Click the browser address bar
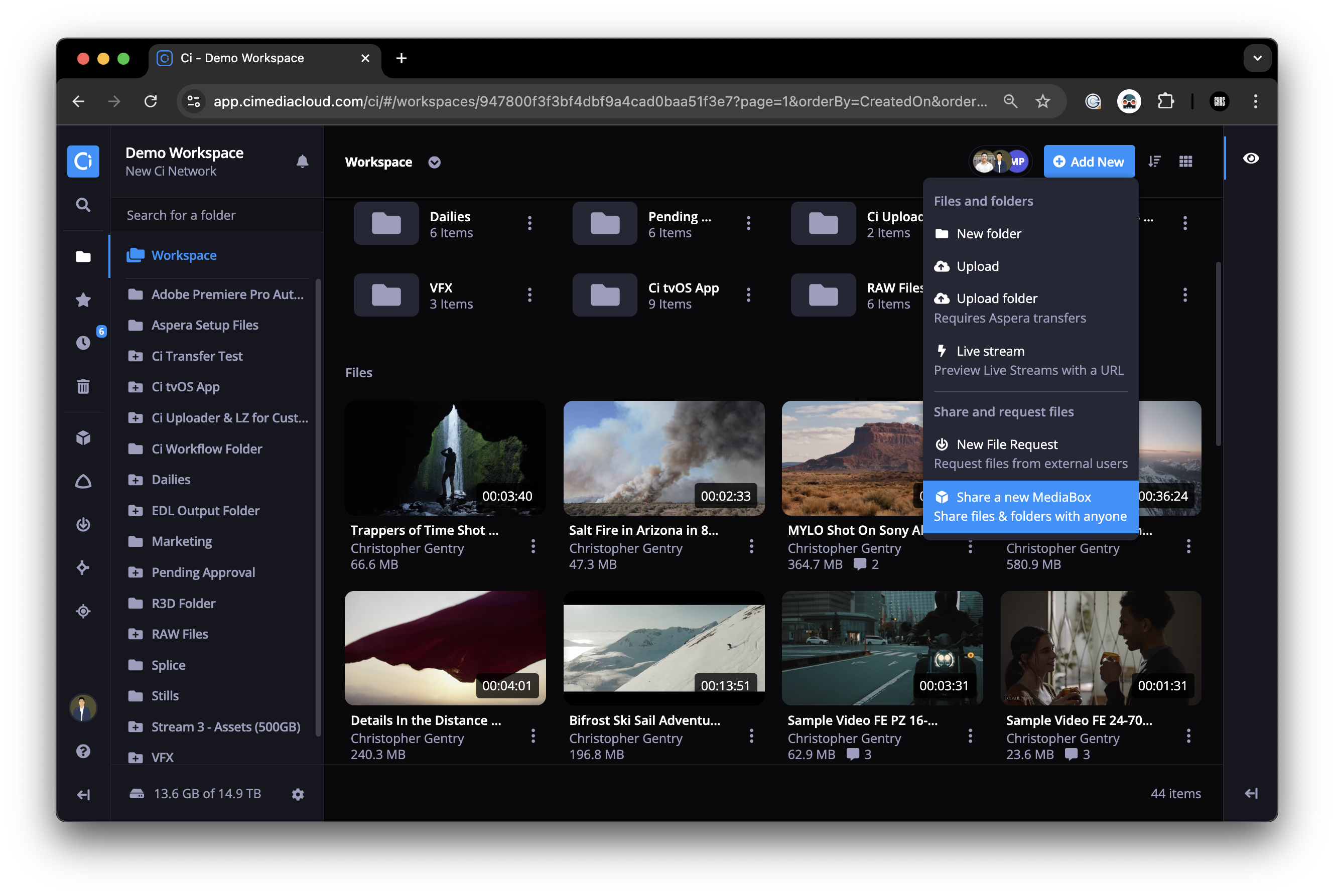Screen dimensions: 1334x896 coord(600,102)
